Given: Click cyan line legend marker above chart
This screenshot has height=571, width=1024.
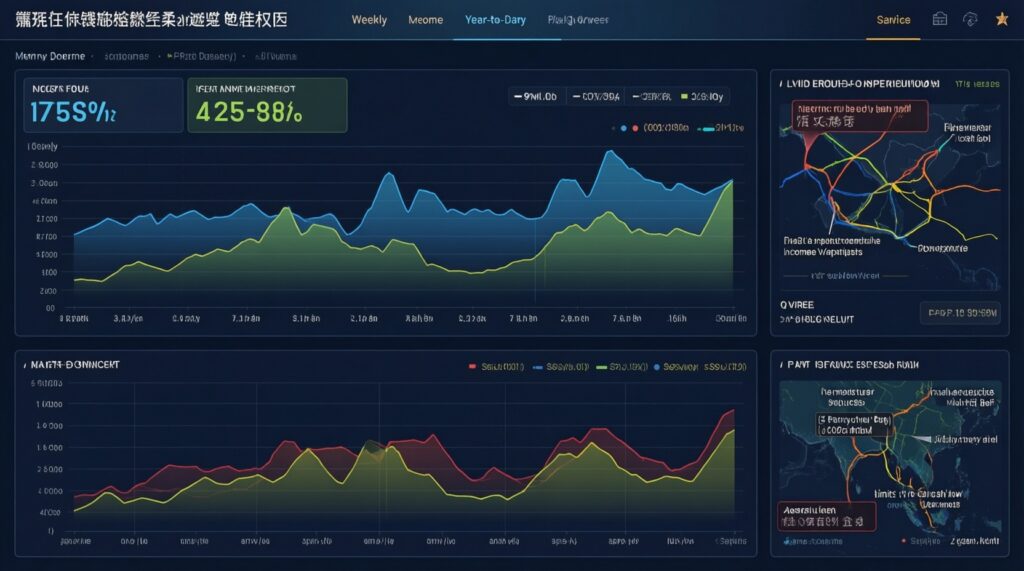Looking at the screenshot, I should [706, 128].
